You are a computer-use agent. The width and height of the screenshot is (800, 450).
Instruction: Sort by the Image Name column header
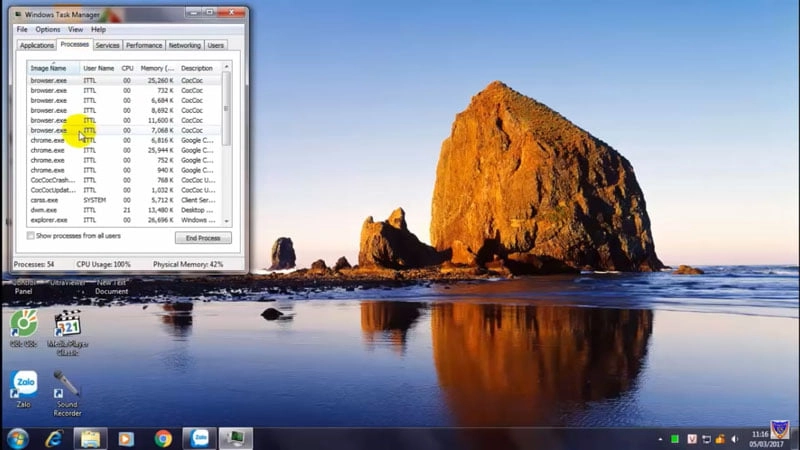coord(54,68)
